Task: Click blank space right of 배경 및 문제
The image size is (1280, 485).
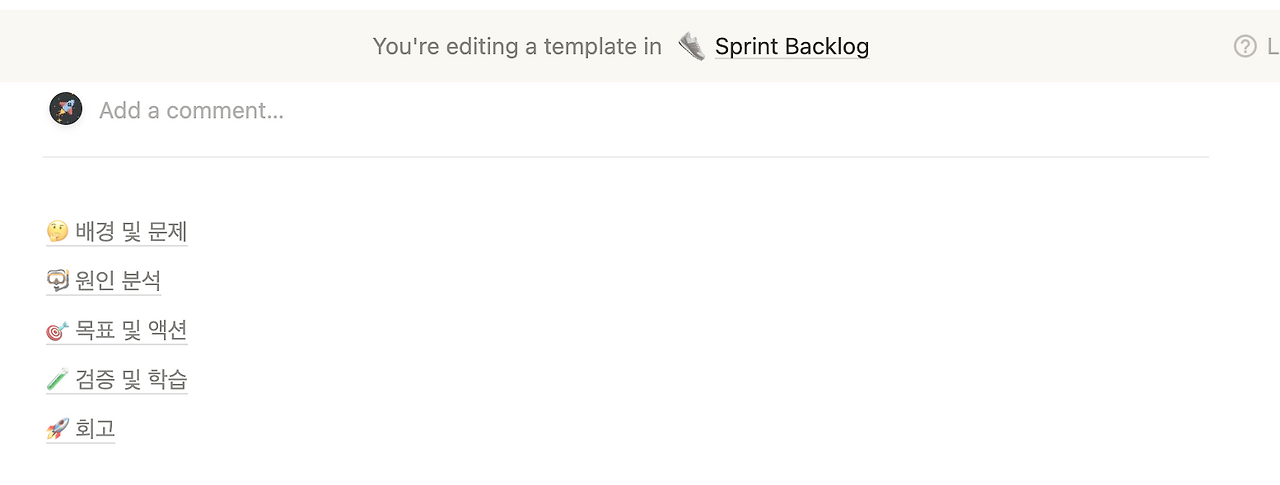Action: 600,232
